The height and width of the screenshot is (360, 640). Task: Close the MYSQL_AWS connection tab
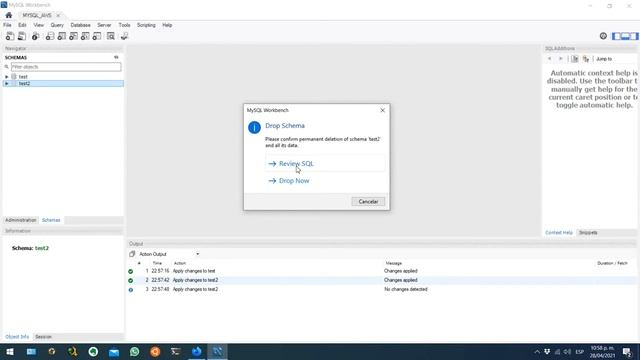pos(58,15)
